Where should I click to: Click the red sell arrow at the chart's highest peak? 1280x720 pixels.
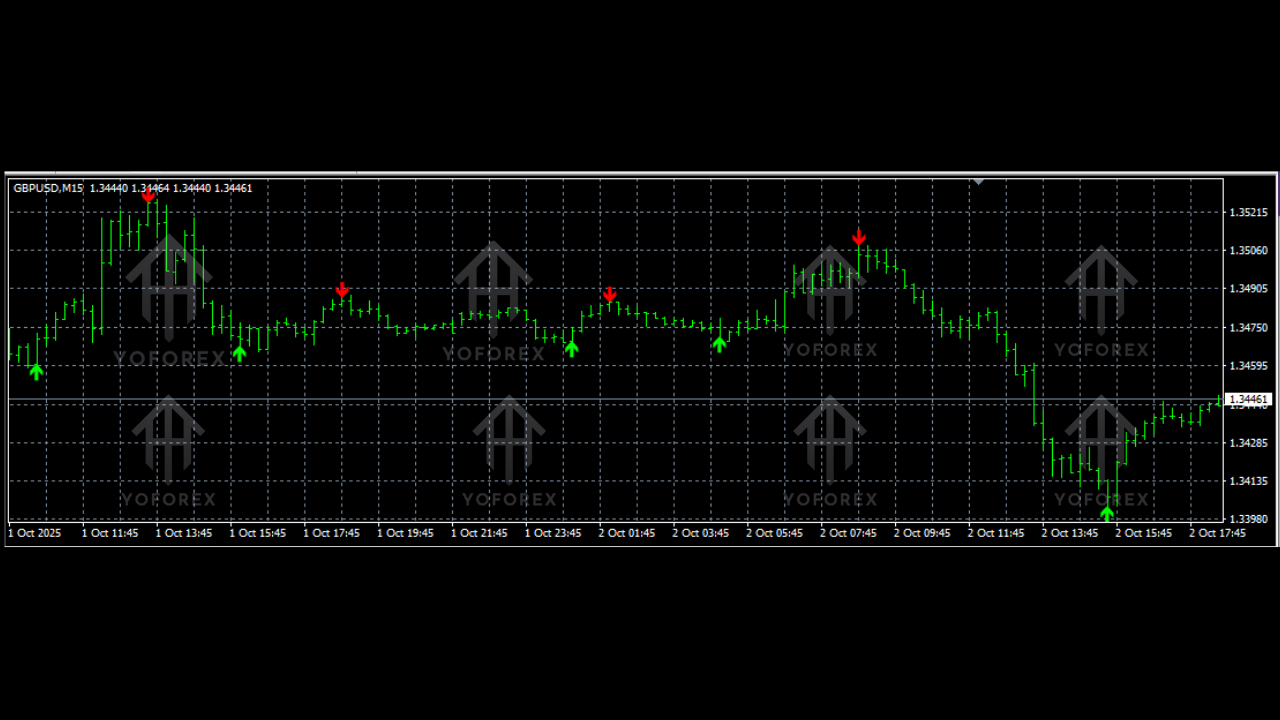(149, 196)
